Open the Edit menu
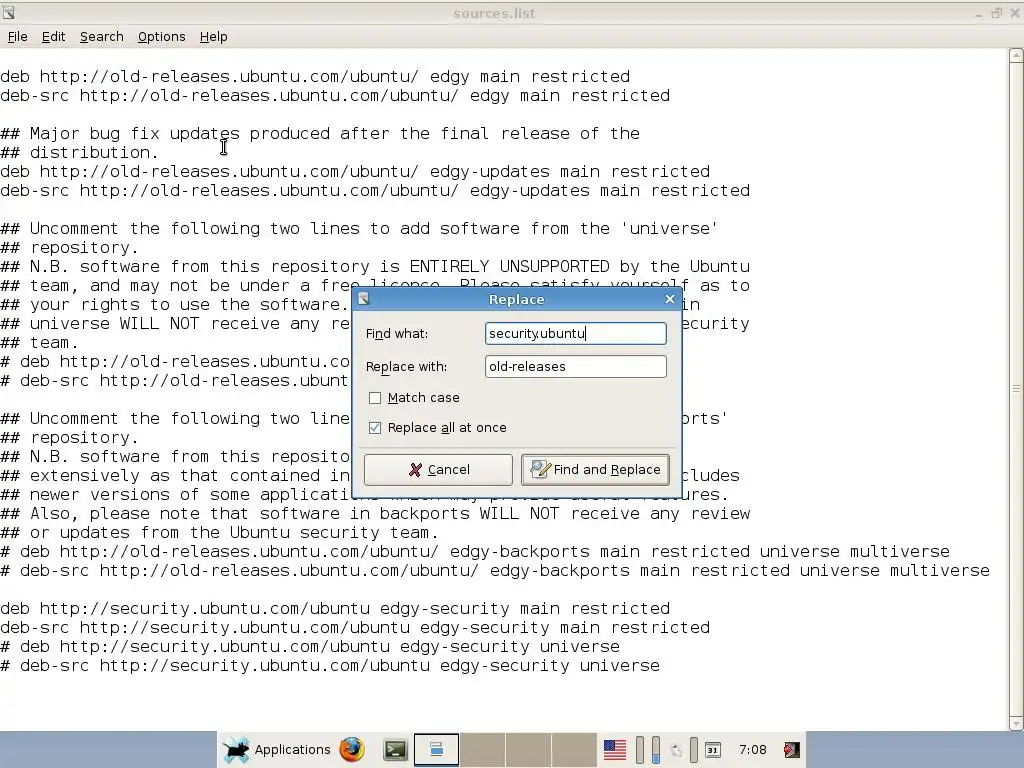 [x=54, y=37]
